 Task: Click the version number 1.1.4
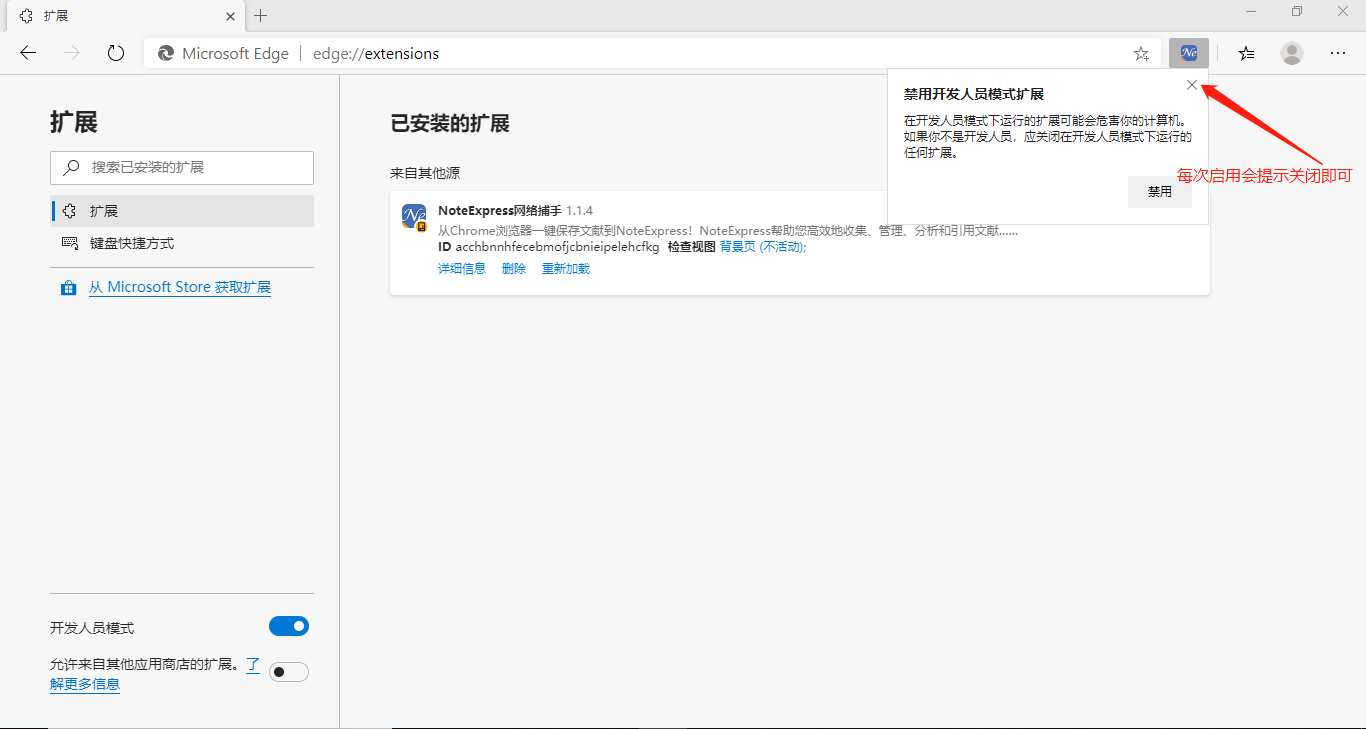point(580,211)
